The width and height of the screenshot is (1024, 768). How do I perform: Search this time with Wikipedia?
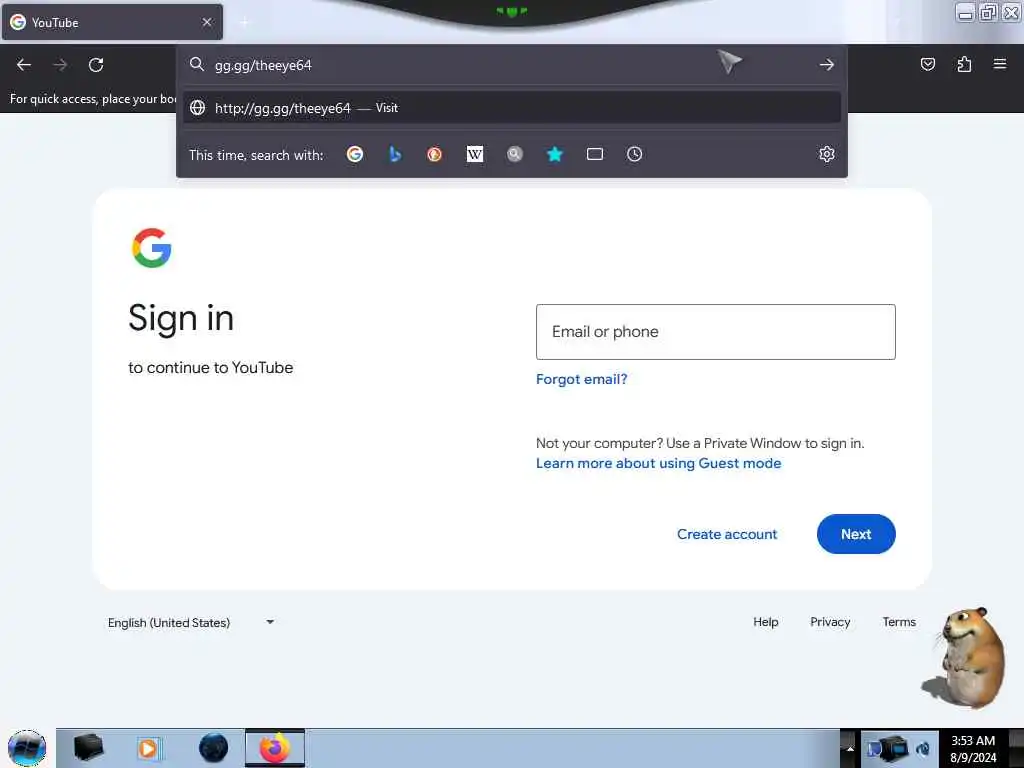[475, 154]
